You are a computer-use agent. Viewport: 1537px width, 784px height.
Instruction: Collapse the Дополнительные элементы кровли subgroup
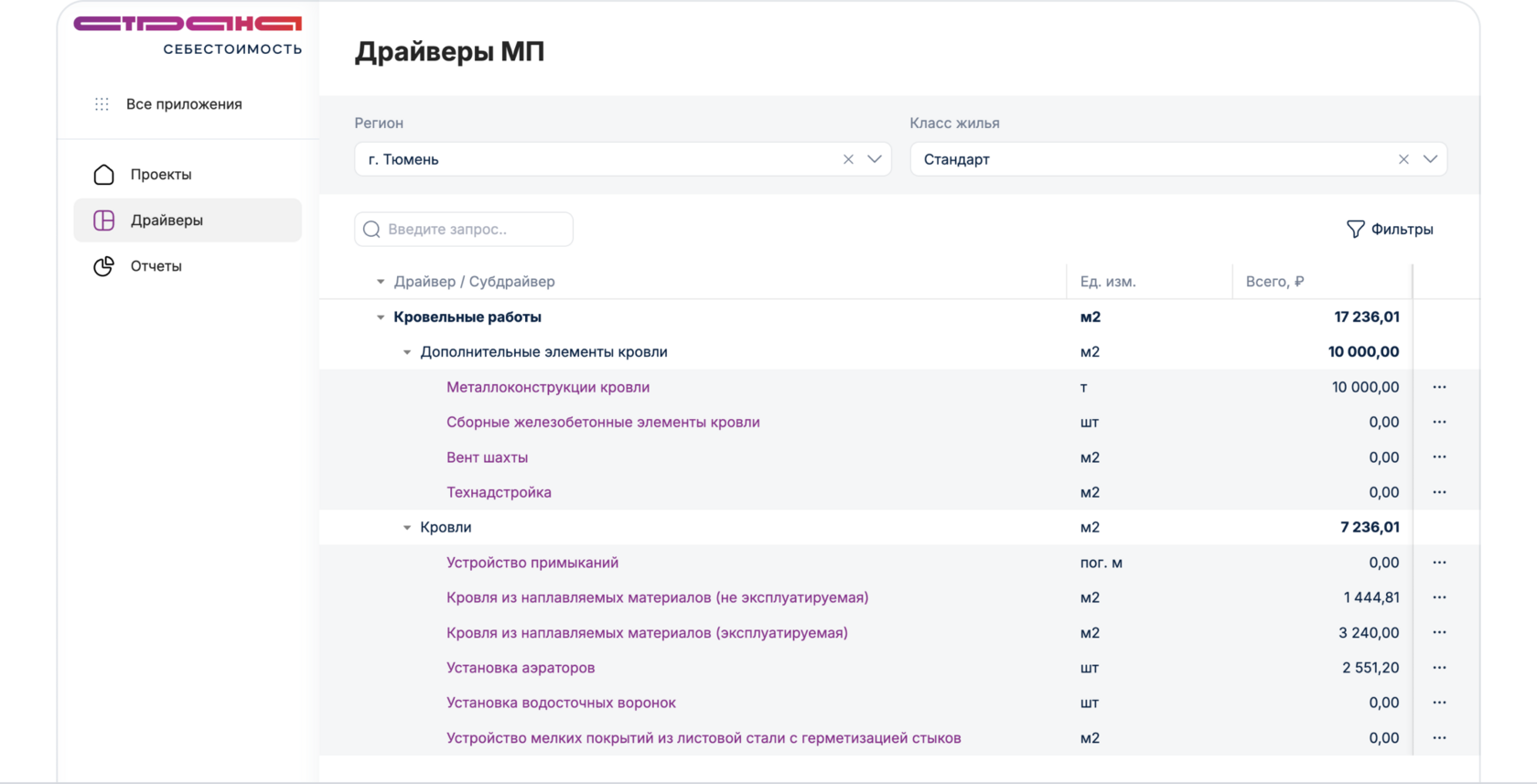pyautogui.click(x=407, y=352)
